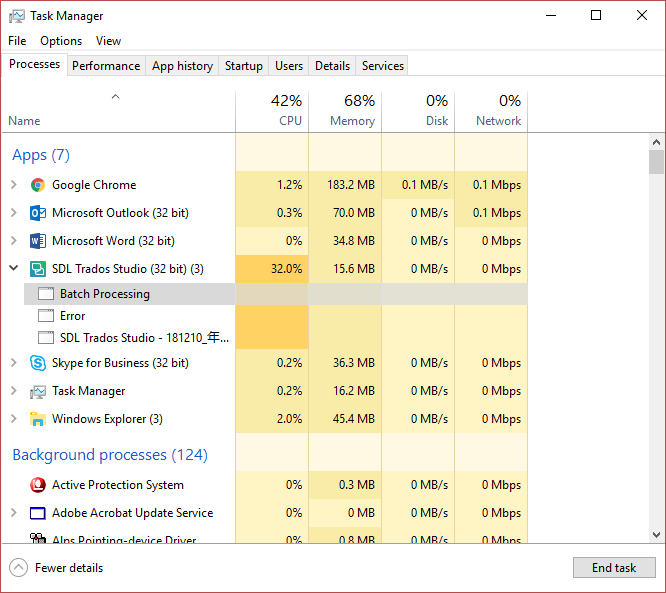Screen dimensions: 666x593
Task: Expand the Skype for Business group
Action: click(14, 362)
